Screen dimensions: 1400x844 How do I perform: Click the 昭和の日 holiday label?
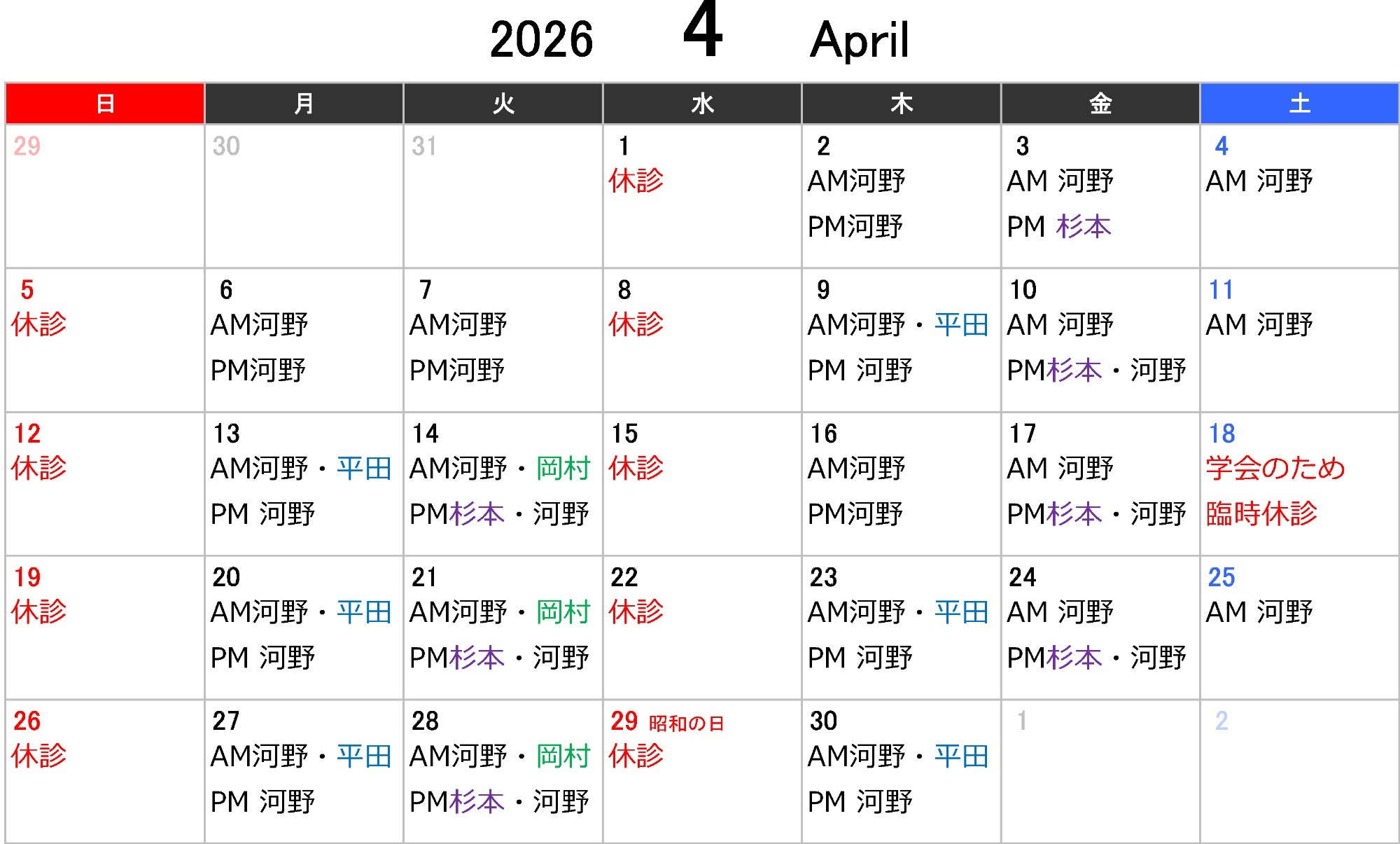[686, 723]
